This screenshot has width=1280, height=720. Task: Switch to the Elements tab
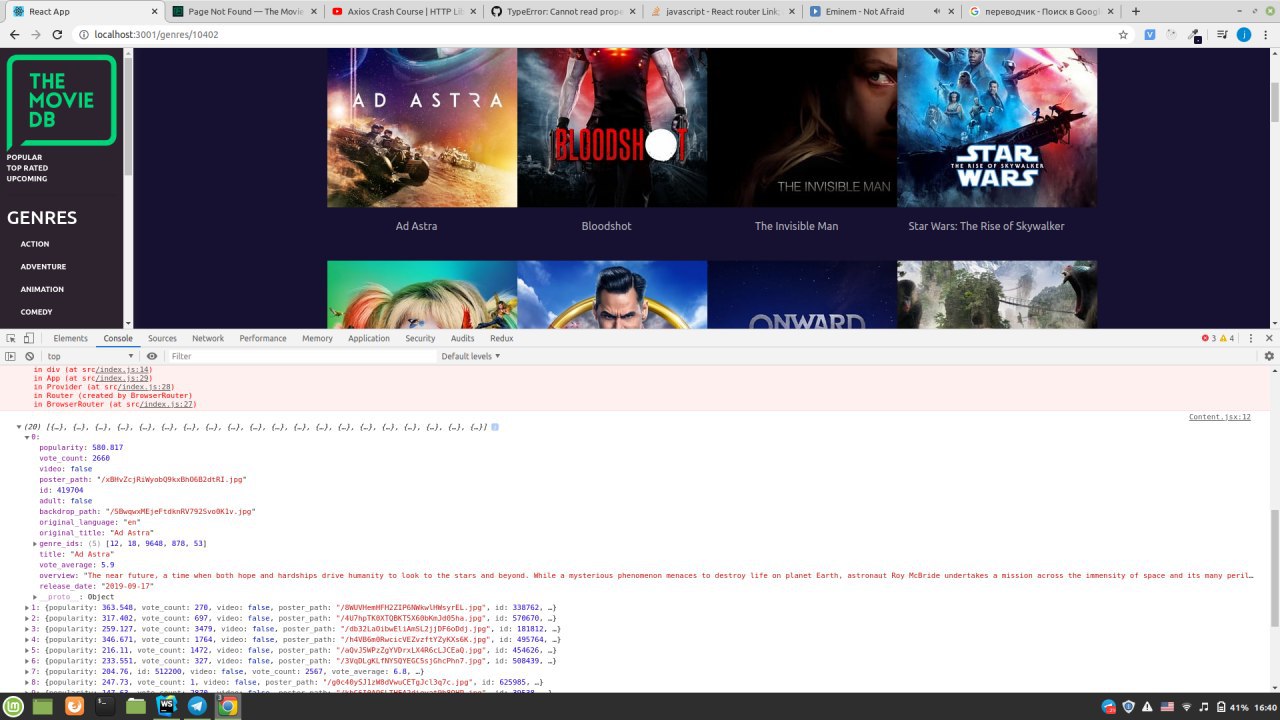71,338
